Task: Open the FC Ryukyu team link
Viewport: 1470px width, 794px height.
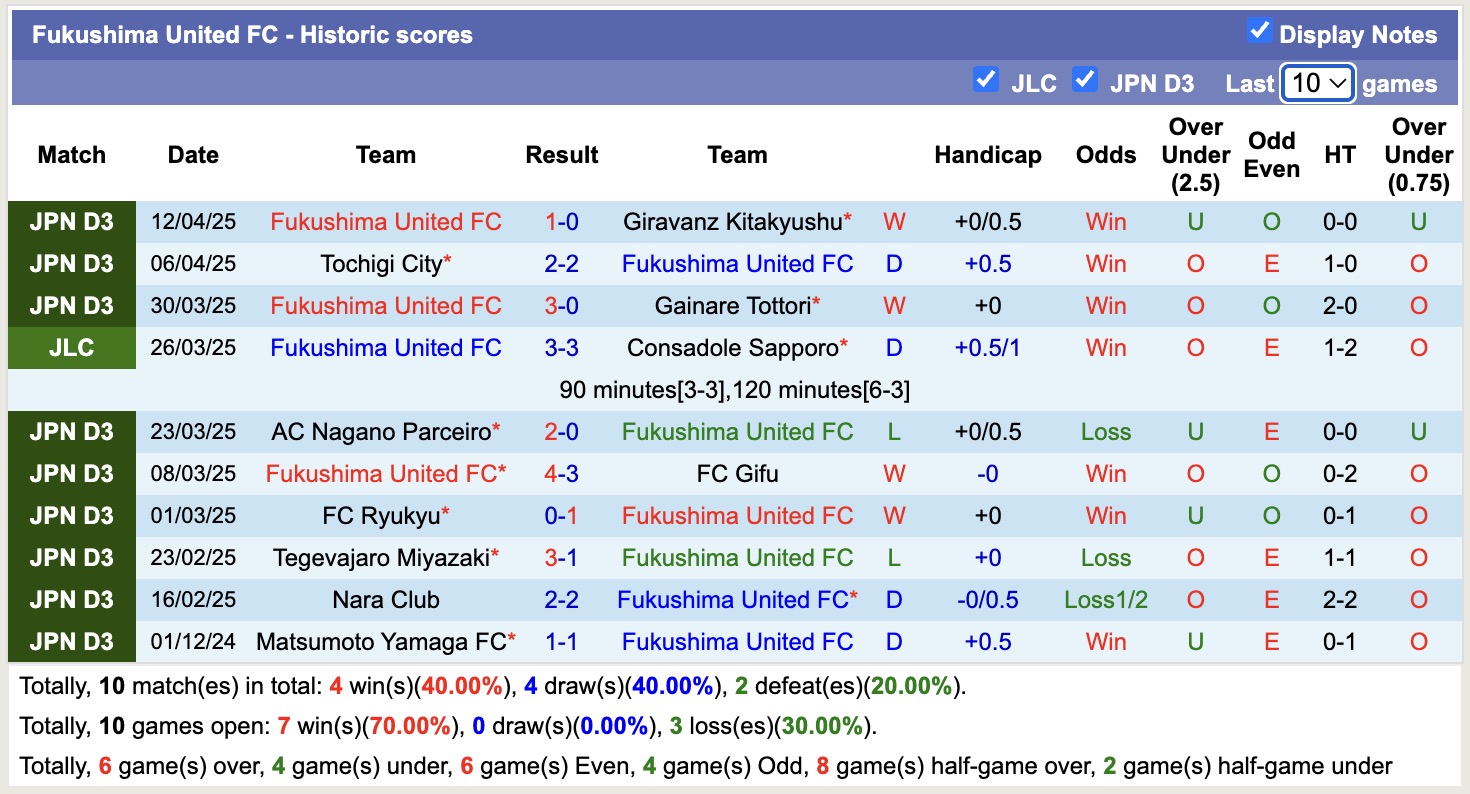Action: [378, 515]
